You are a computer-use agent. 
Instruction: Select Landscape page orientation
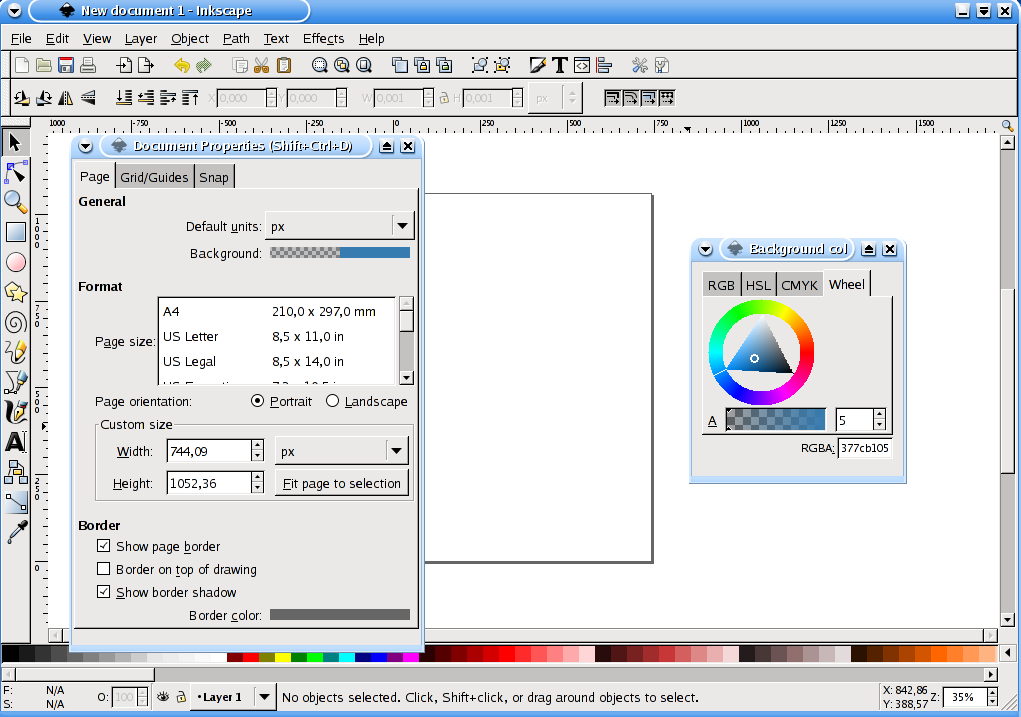point(332,401)
